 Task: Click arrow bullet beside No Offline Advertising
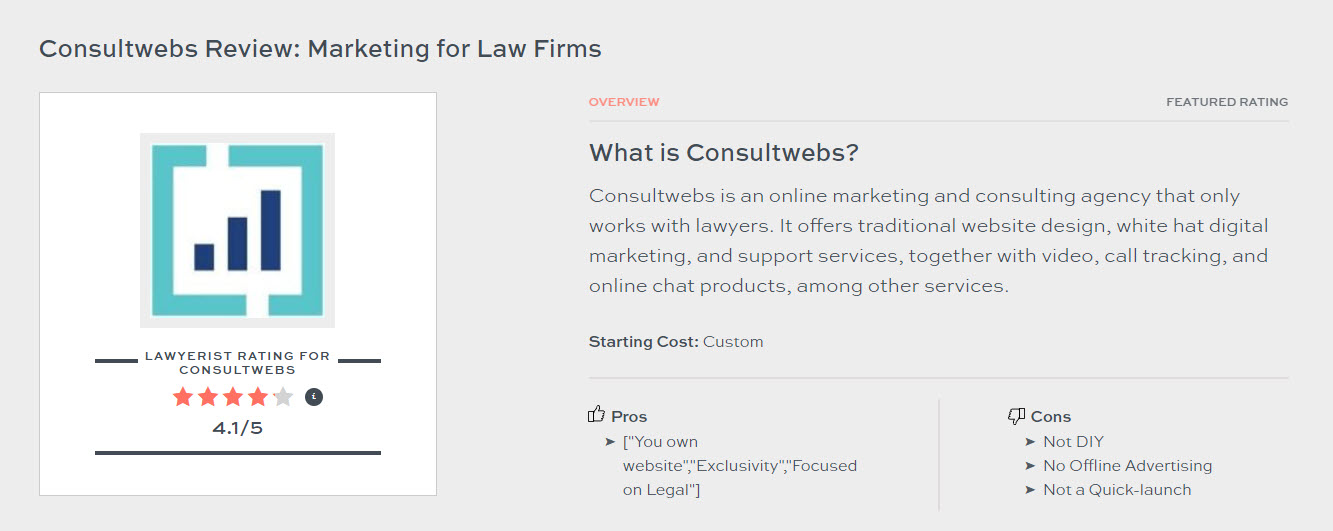pos(1030,466)
